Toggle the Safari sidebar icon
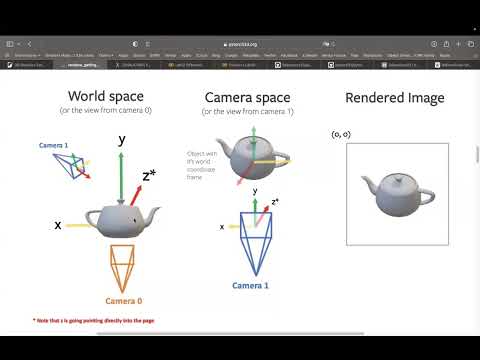 [10, 44]
